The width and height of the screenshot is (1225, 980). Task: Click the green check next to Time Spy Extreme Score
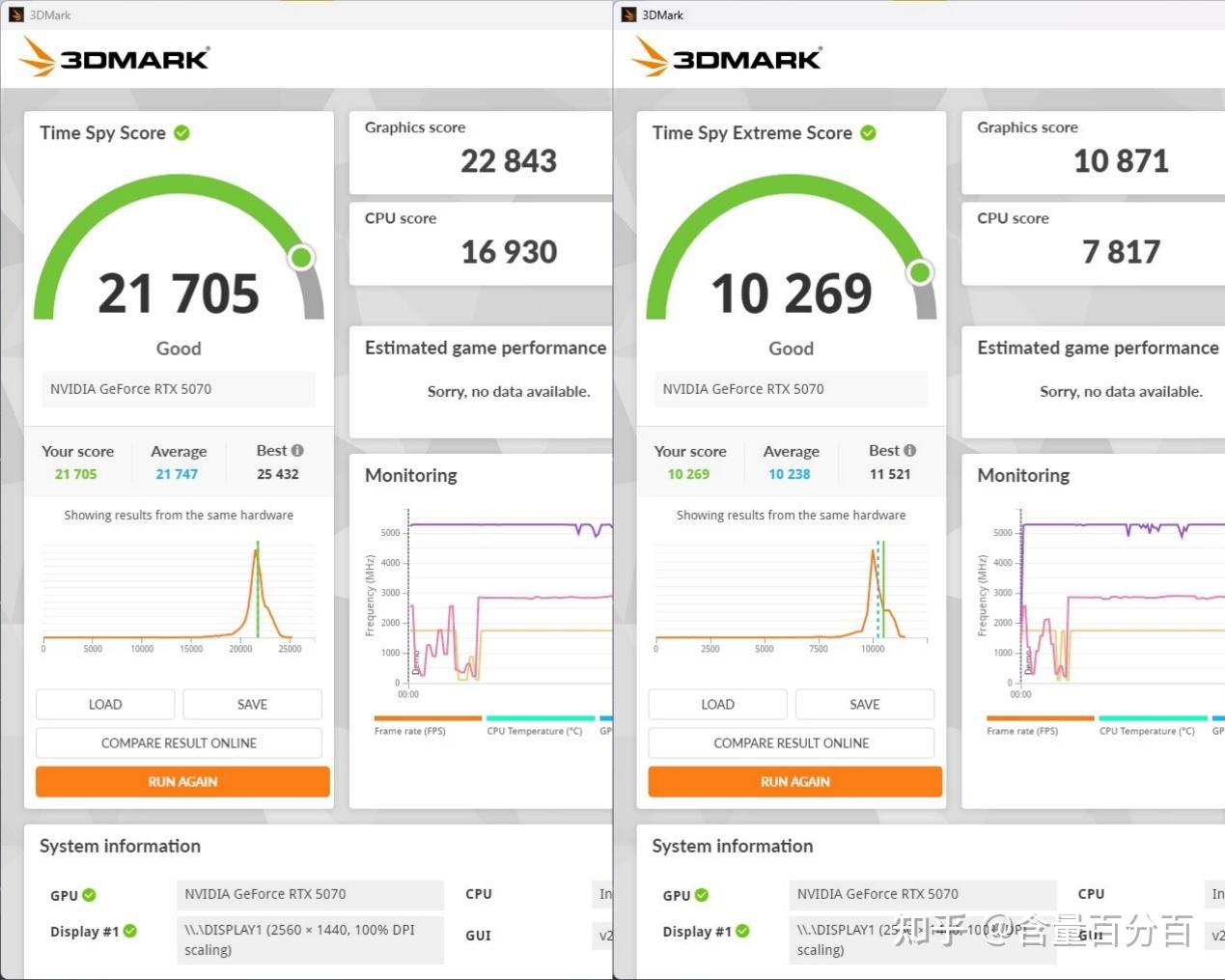tap(868, 133)
